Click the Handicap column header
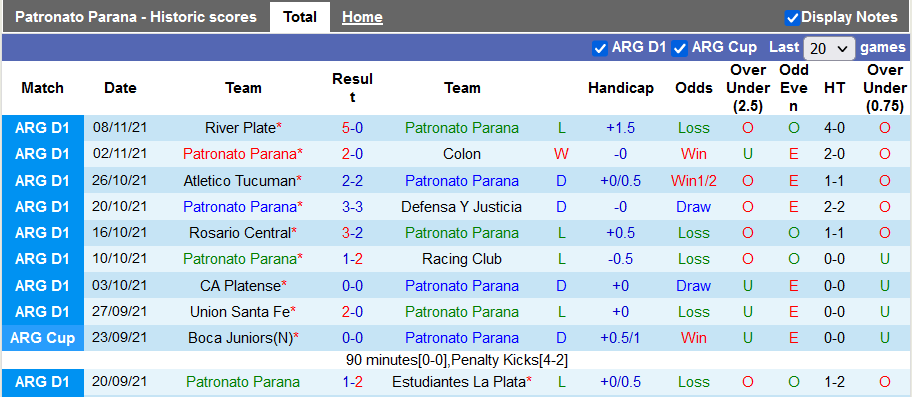The width and height of the screenshot is (912, 397). [x=621, y=88]
